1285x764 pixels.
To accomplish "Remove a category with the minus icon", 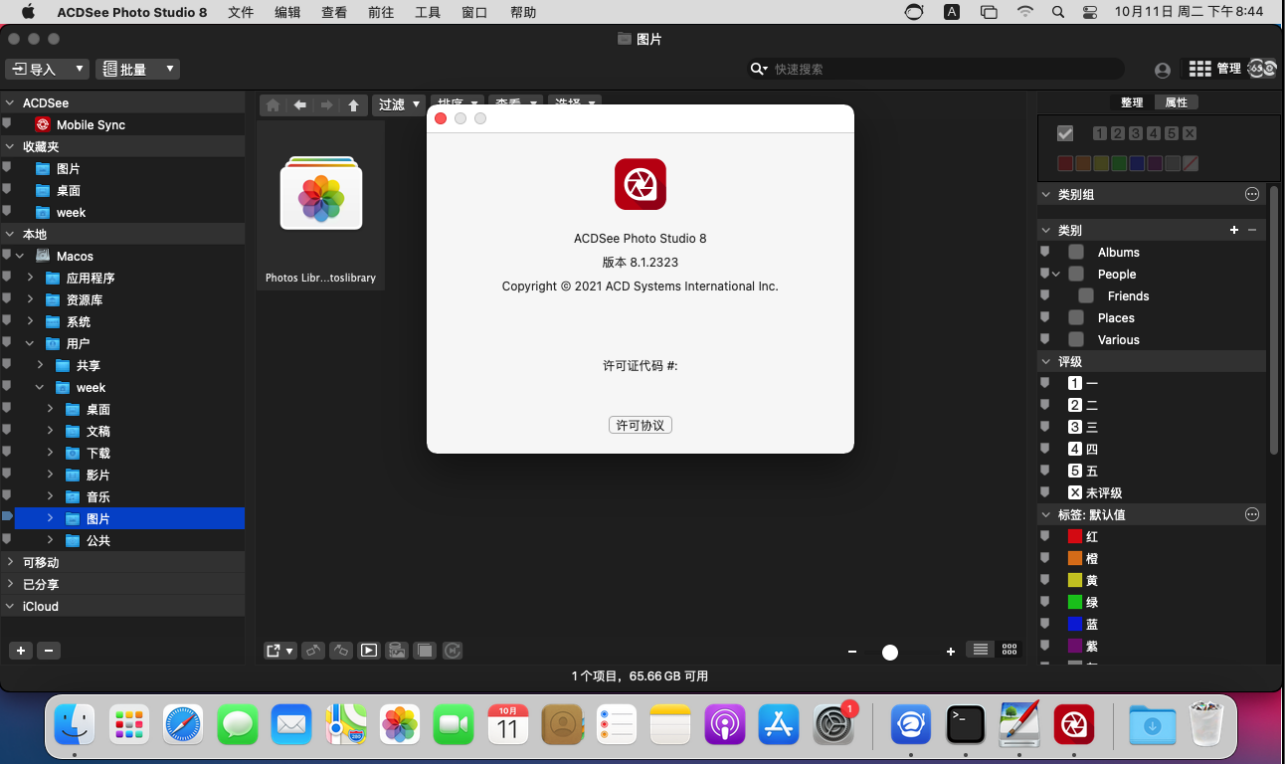I will click(x=1252, y=230).
